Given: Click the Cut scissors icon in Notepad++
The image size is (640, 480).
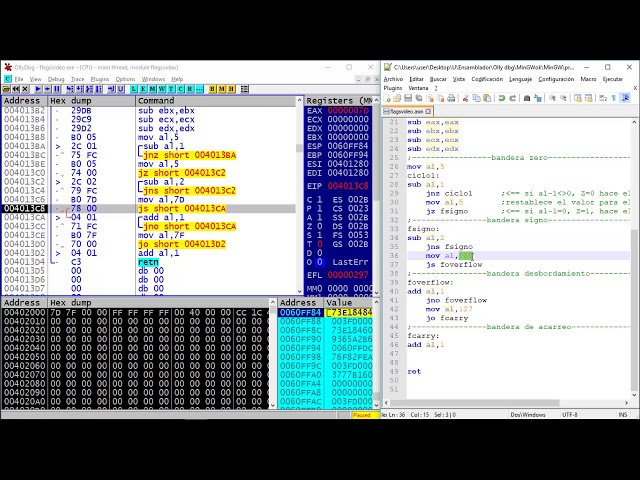Looking at the screenshot, I should pos(466,98).
